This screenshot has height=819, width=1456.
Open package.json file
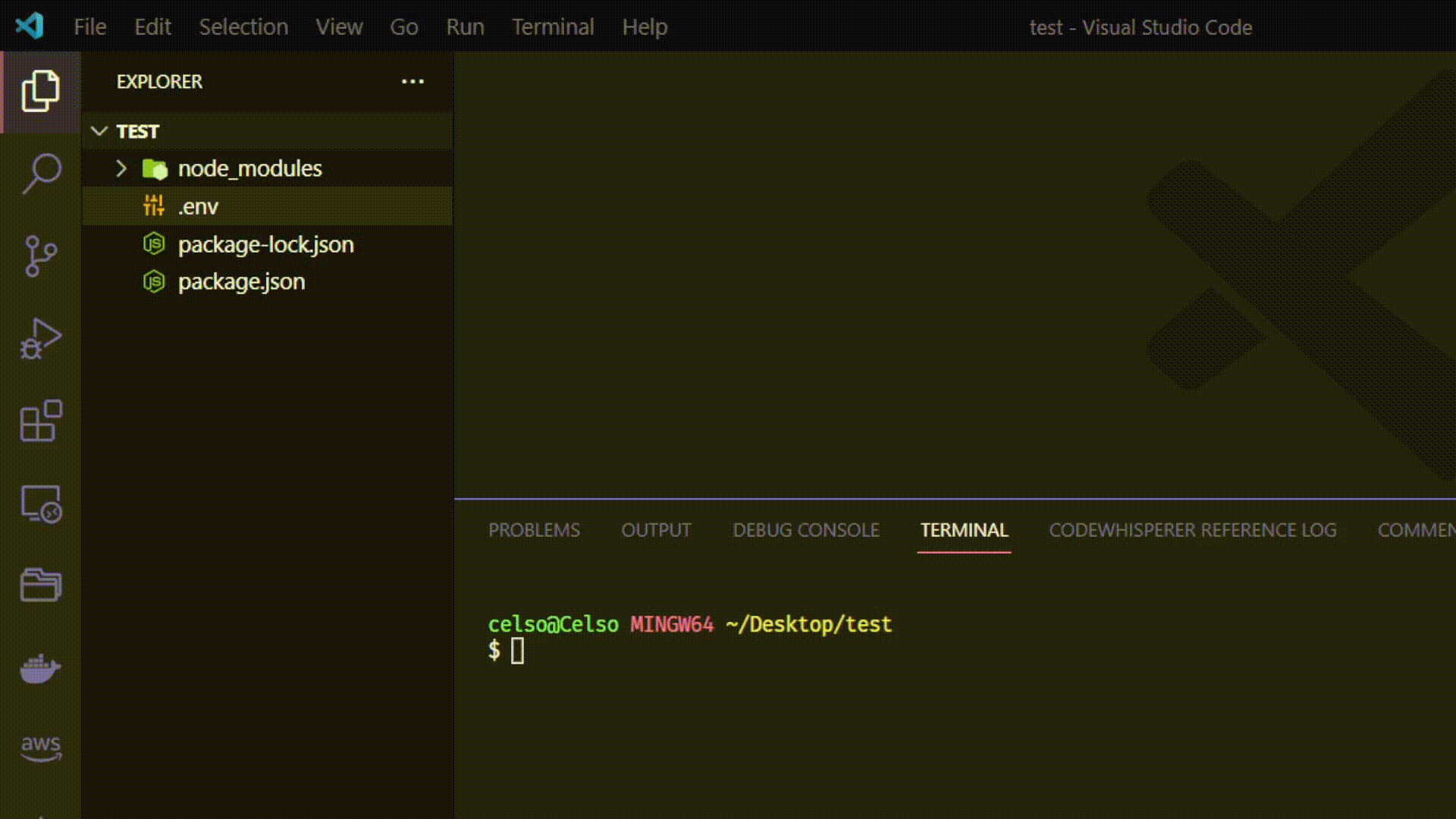pos(241,282)
